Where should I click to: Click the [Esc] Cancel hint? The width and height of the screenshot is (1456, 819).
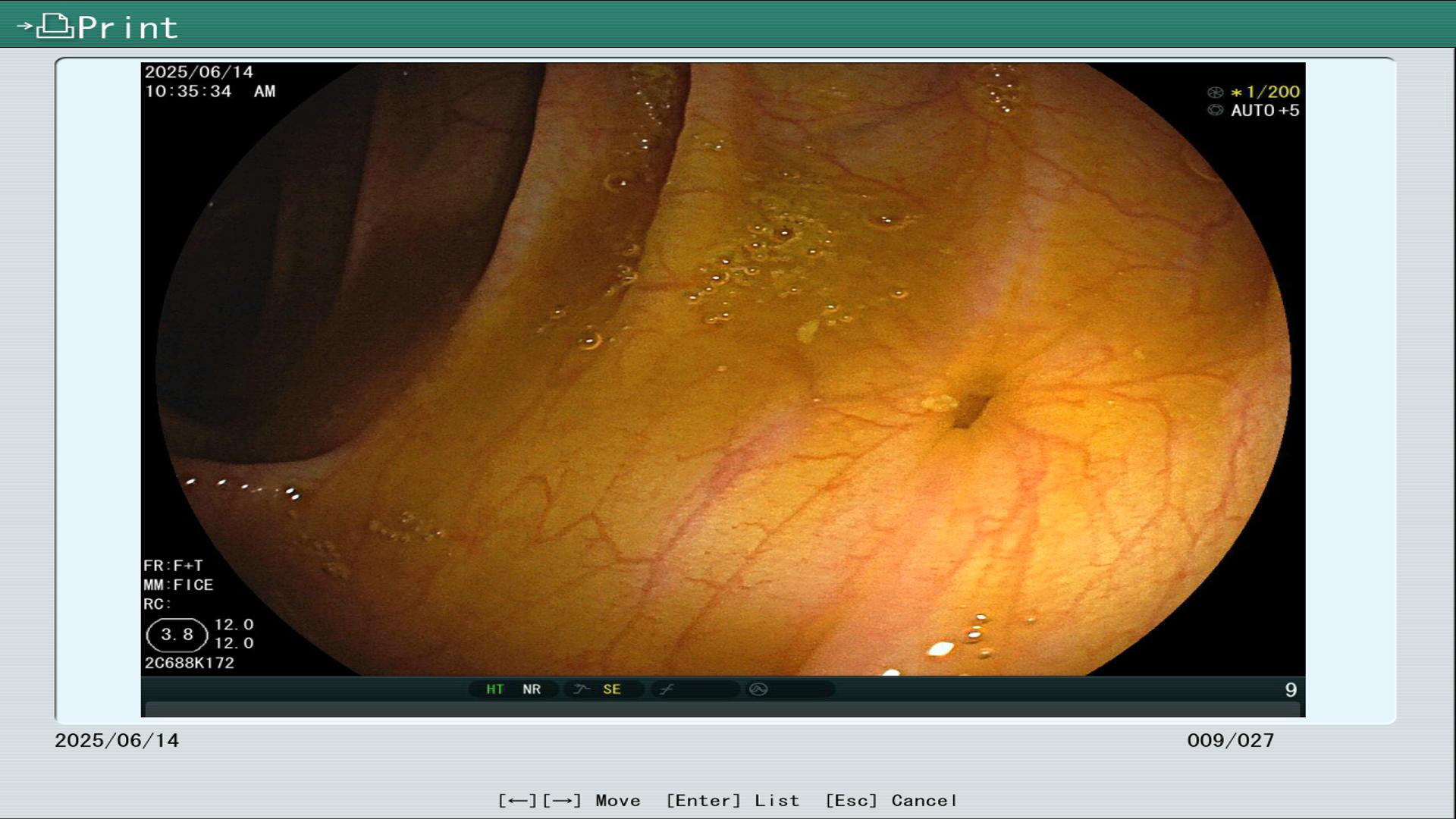point(891,801)
